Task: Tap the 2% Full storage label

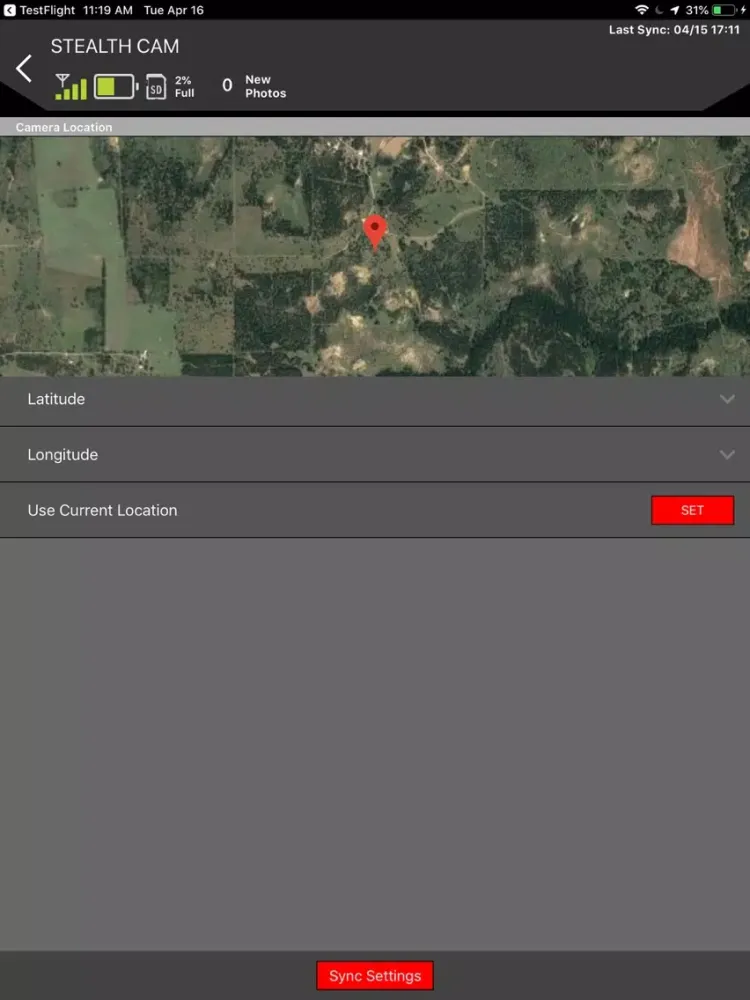Action: click(184, 87)
